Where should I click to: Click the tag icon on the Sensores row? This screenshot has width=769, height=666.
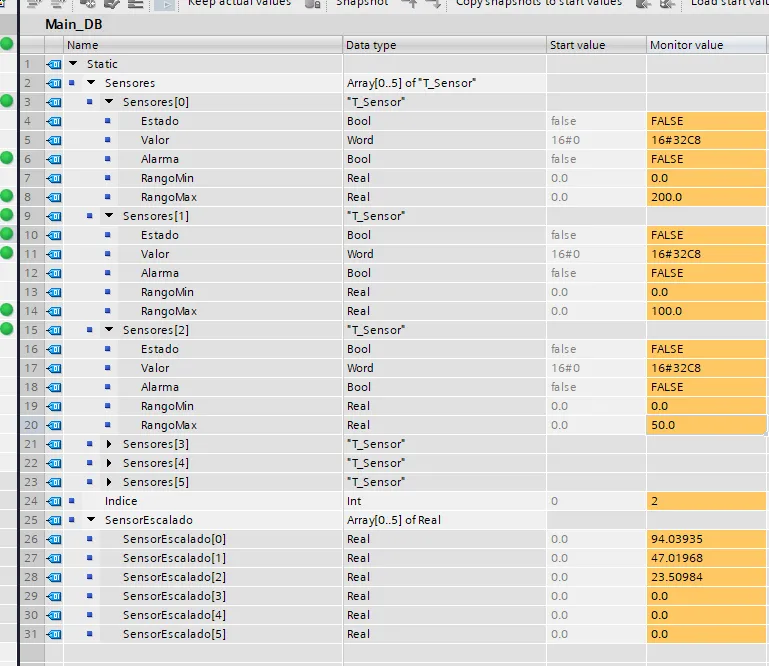[54, 83]
